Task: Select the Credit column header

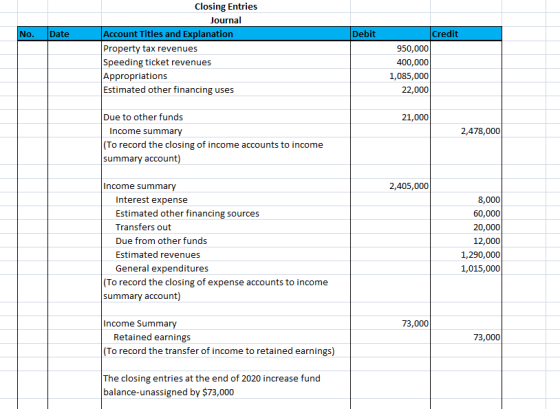Action: (x=466, y=34)
